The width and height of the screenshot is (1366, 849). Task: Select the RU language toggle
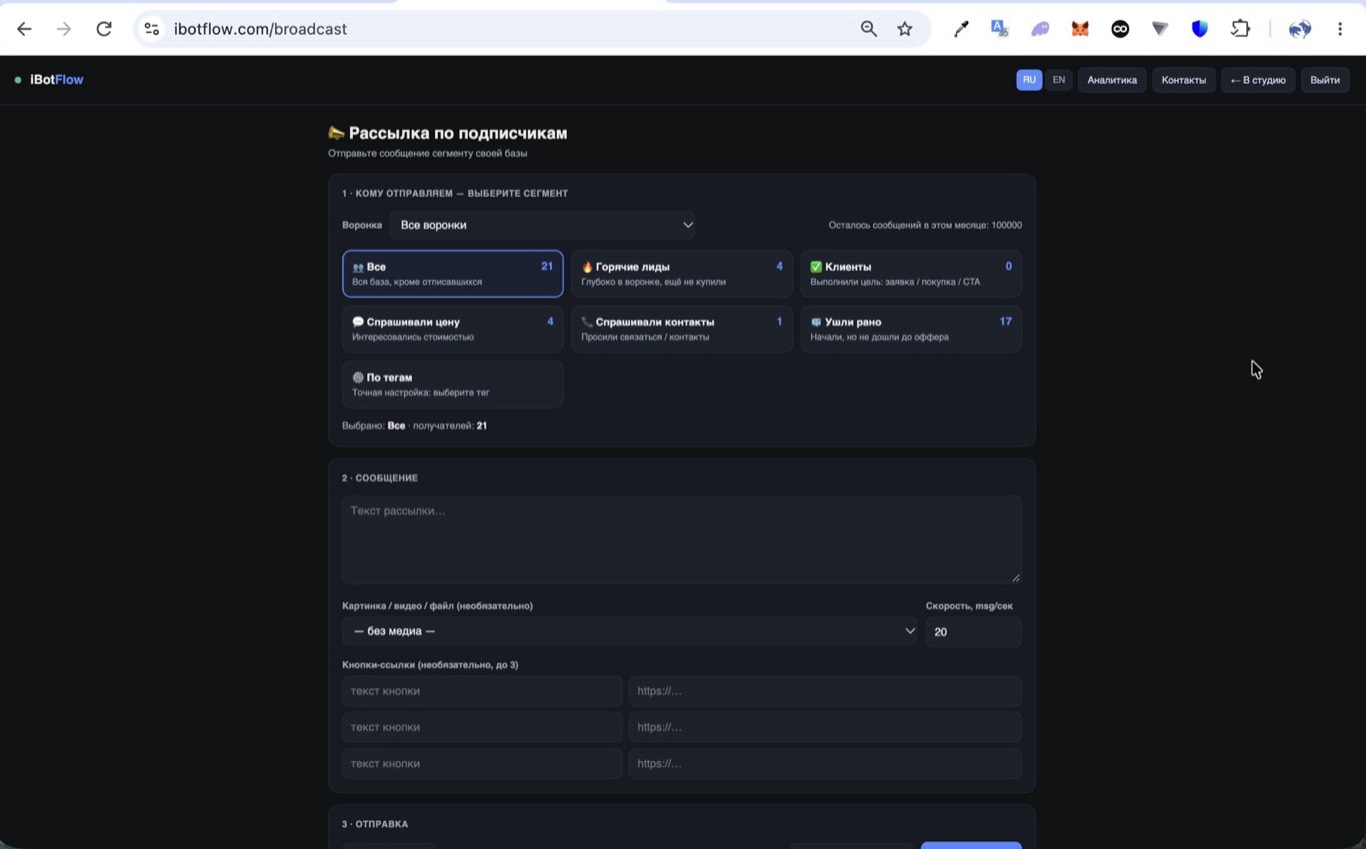pos(1029,80)
